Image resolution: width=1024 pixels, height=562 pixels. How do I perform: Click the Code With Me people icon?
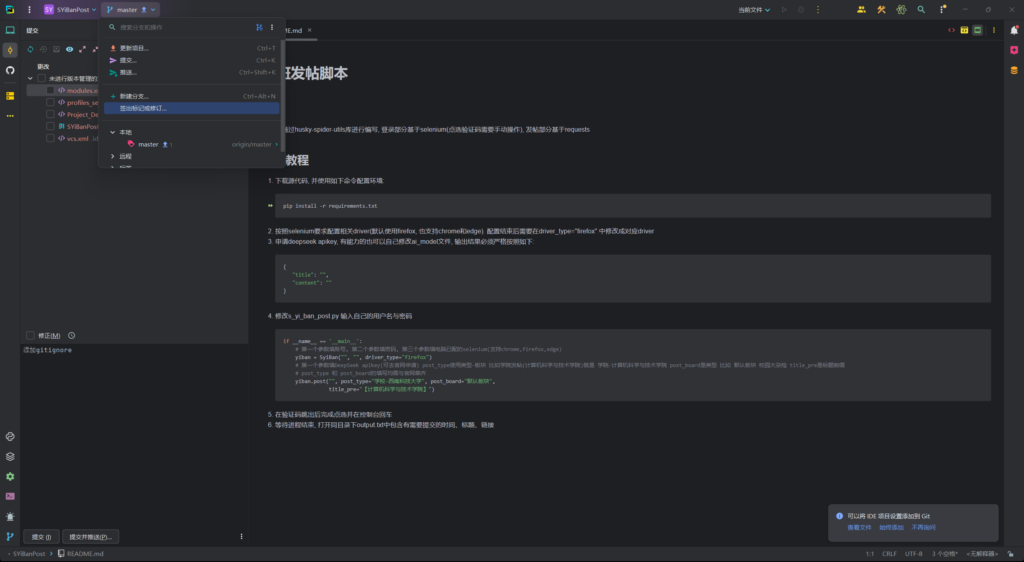[861, 9]
